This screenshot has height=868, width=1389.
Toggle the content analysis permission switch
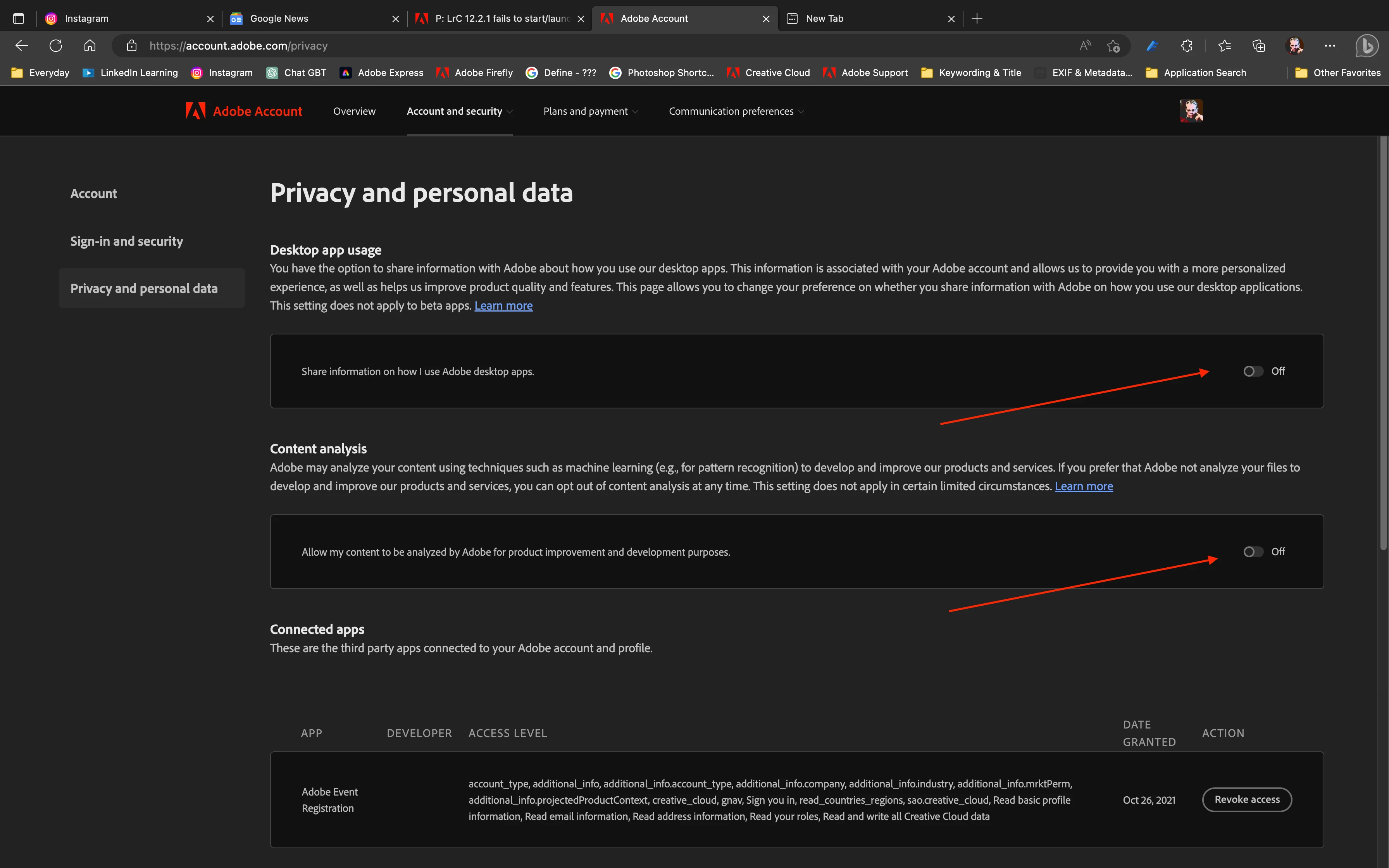1253,552
